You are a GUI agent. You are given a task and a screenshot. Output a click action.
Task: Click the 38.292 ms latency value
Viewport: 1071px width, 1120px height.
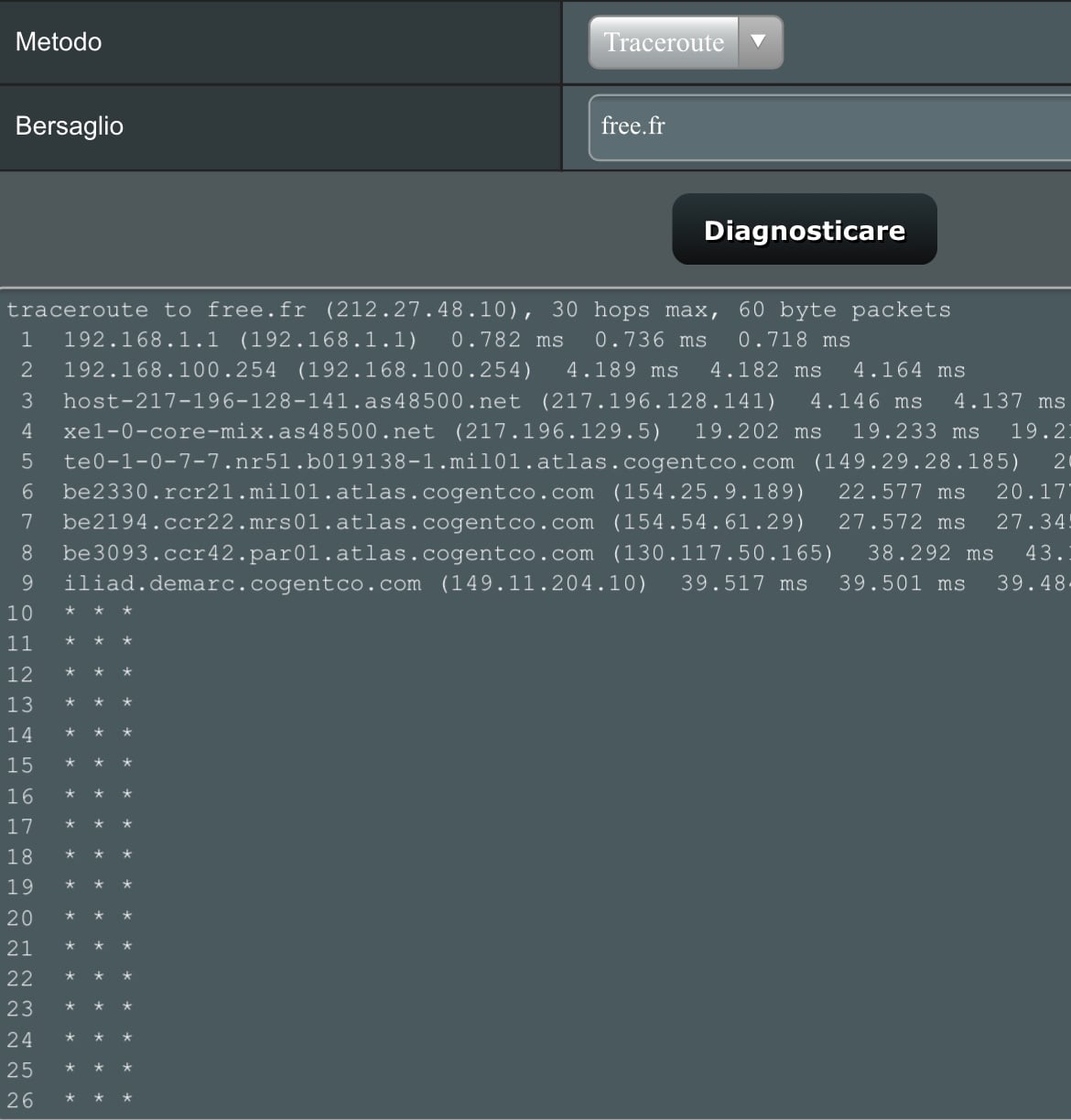click(x=931, y=553)
